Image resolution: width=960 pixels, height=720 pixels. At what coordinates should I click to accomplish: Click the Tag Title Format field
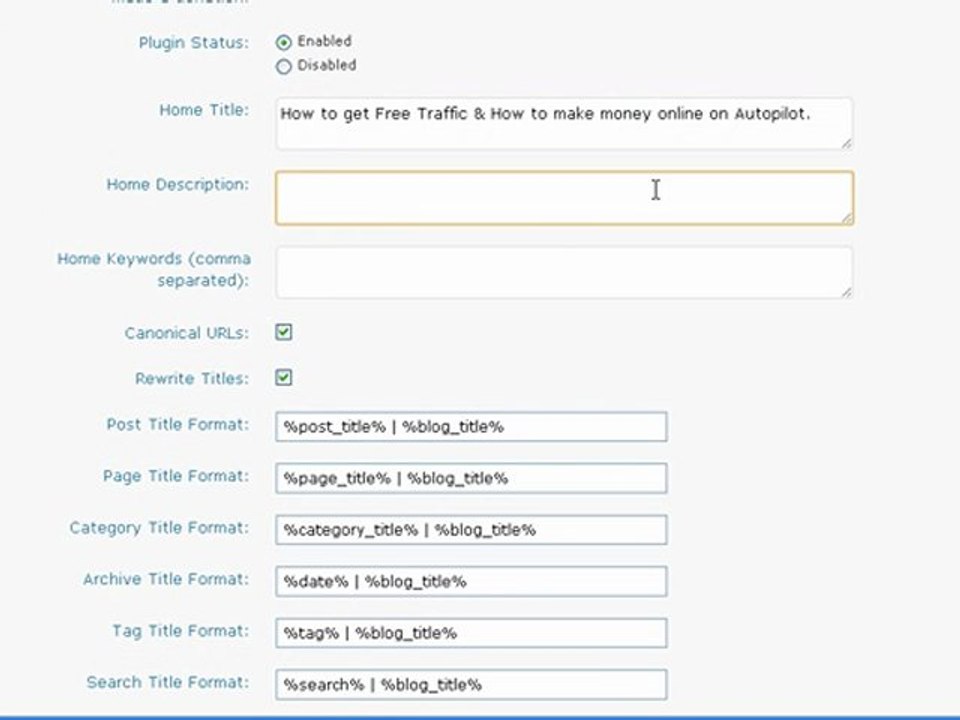(471, 633)
